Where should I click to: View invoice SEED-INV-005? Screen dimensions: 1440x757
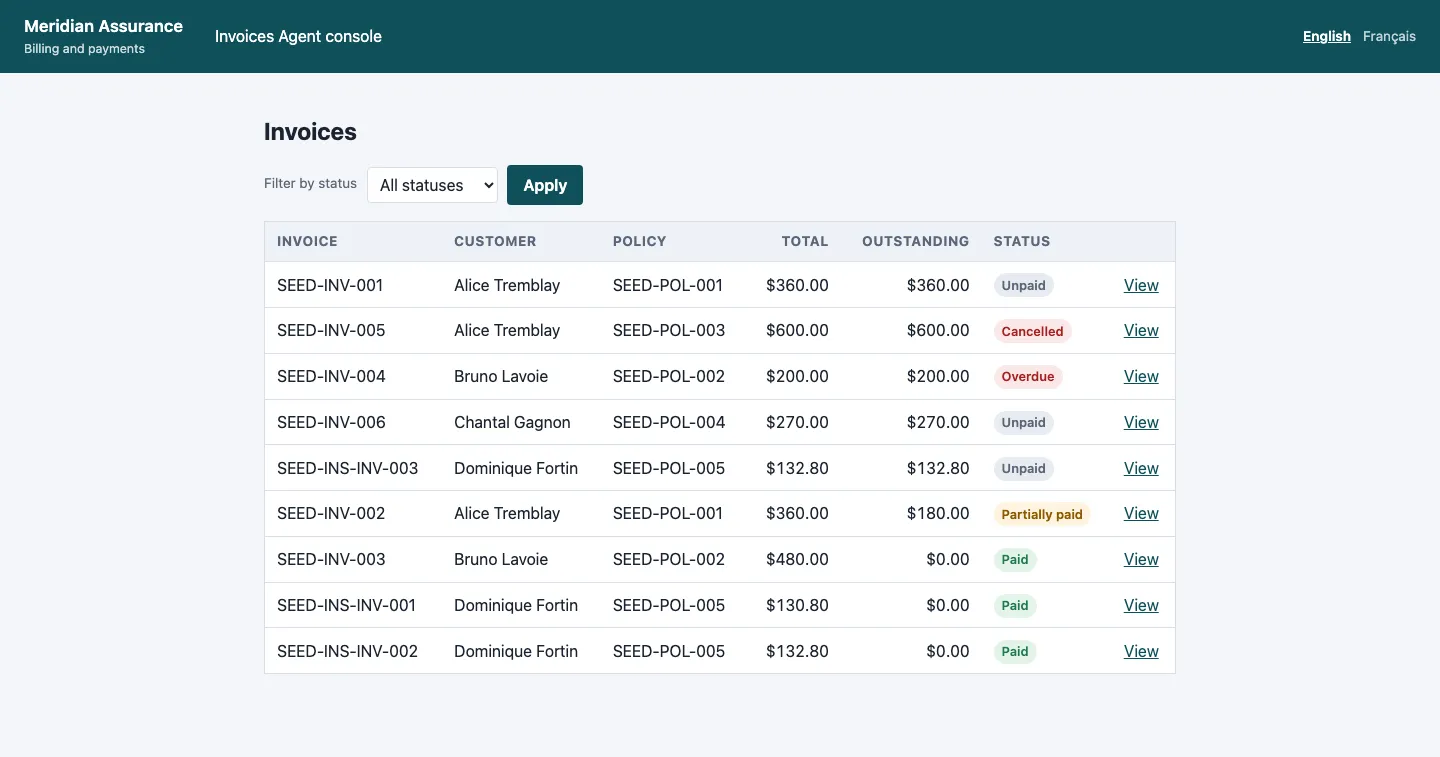[x=1141, y=330]
